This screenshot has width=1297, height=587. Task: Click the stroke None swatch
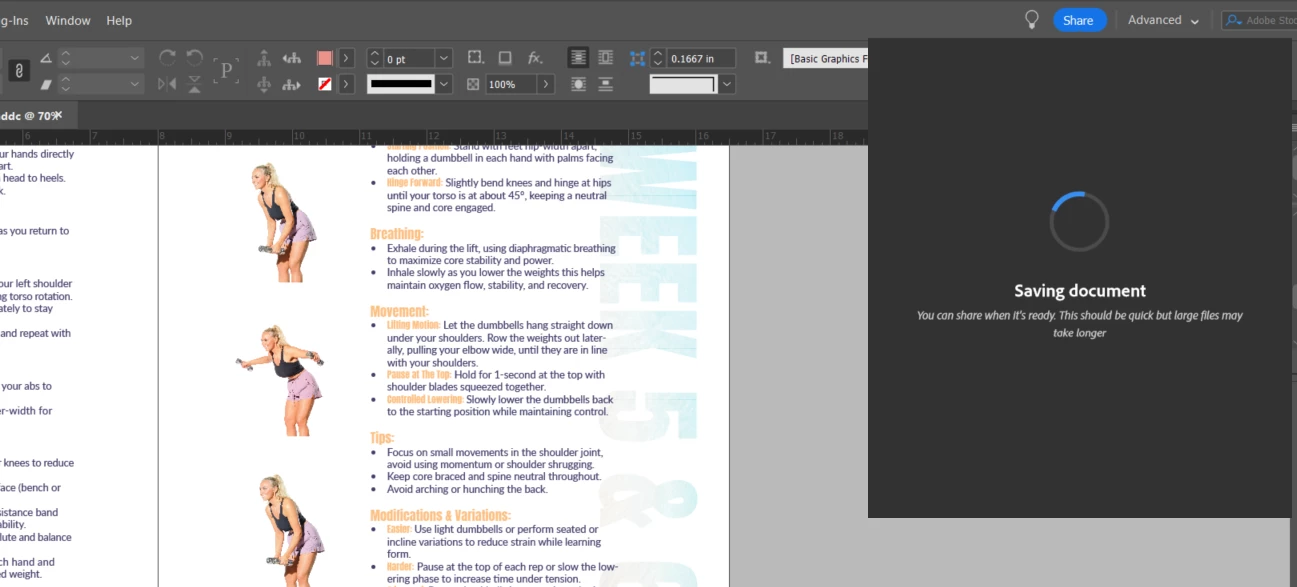pyautogui.click(x=324, y=84)
